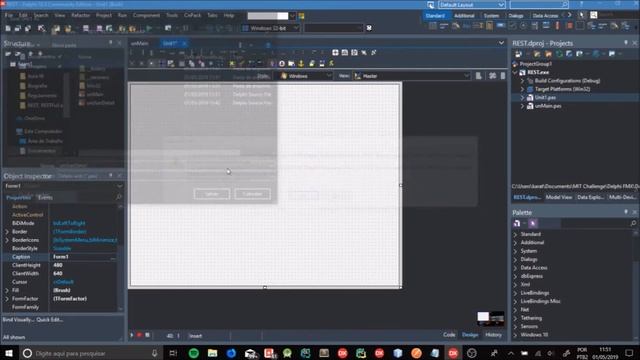Open the Windows 32-bit platform dropdown

pyautogui.click(x=271, y=28)
